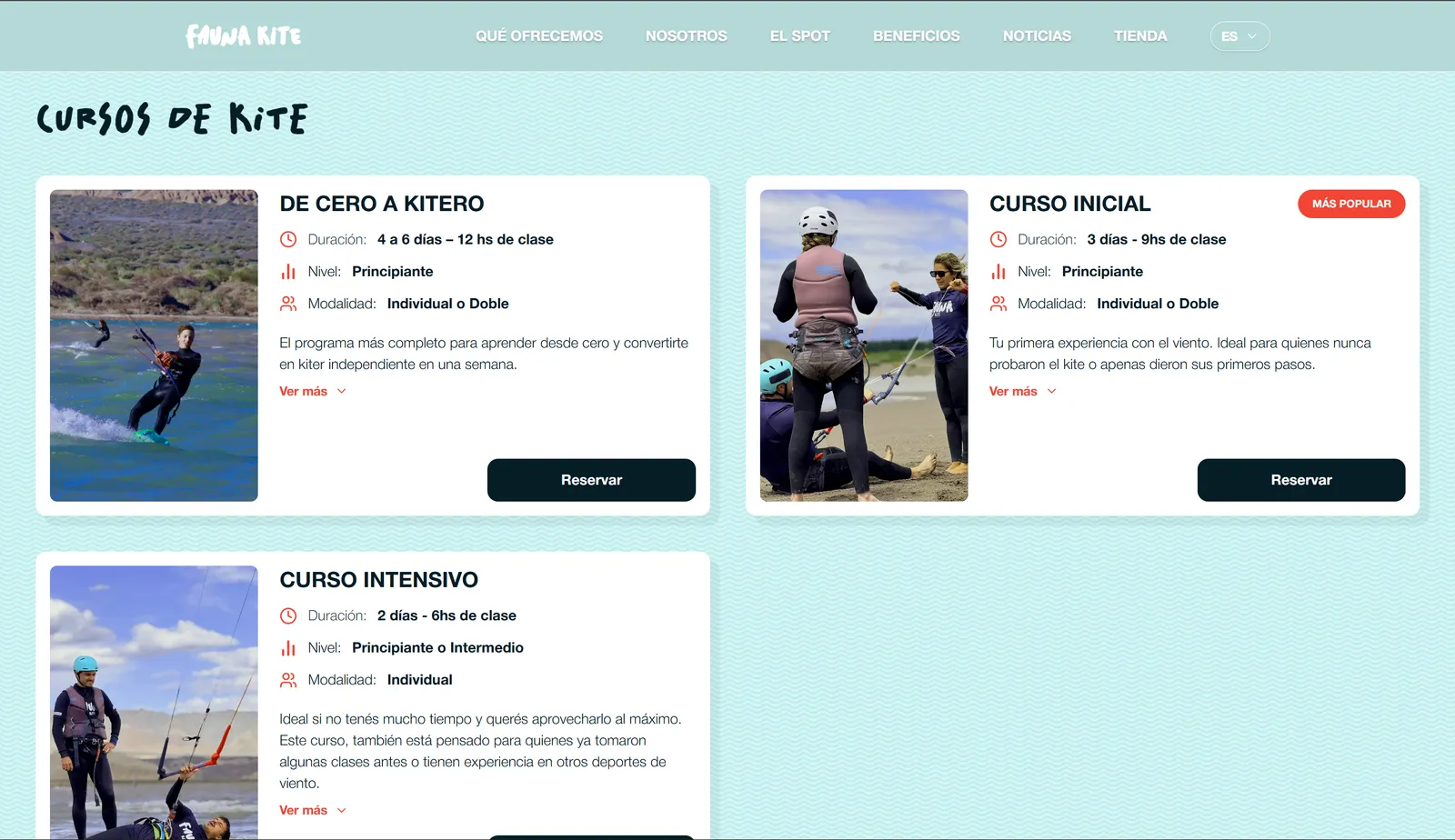The width and height of the screenshot is (1455, 840).
Task: Open the ES language dropdown
Action: pyautogui.click(x=1239, y=35)
